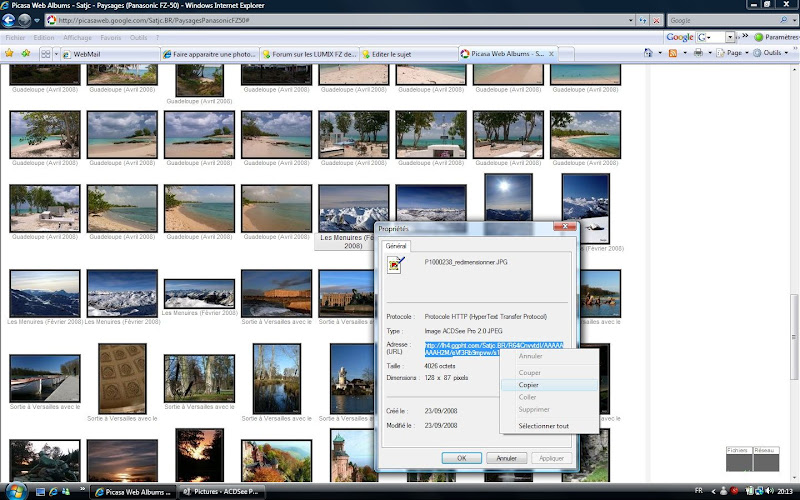The height and width of the screenshot is (500, 800).
Task: Click the search magnifier icon
Action: (784, 20)
